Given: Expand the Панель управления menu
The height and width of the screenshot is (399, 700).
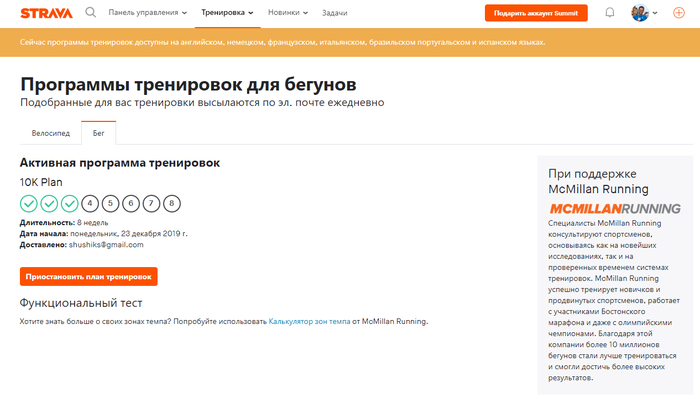Looking at the screenshot, I should [x=147, y=12].
